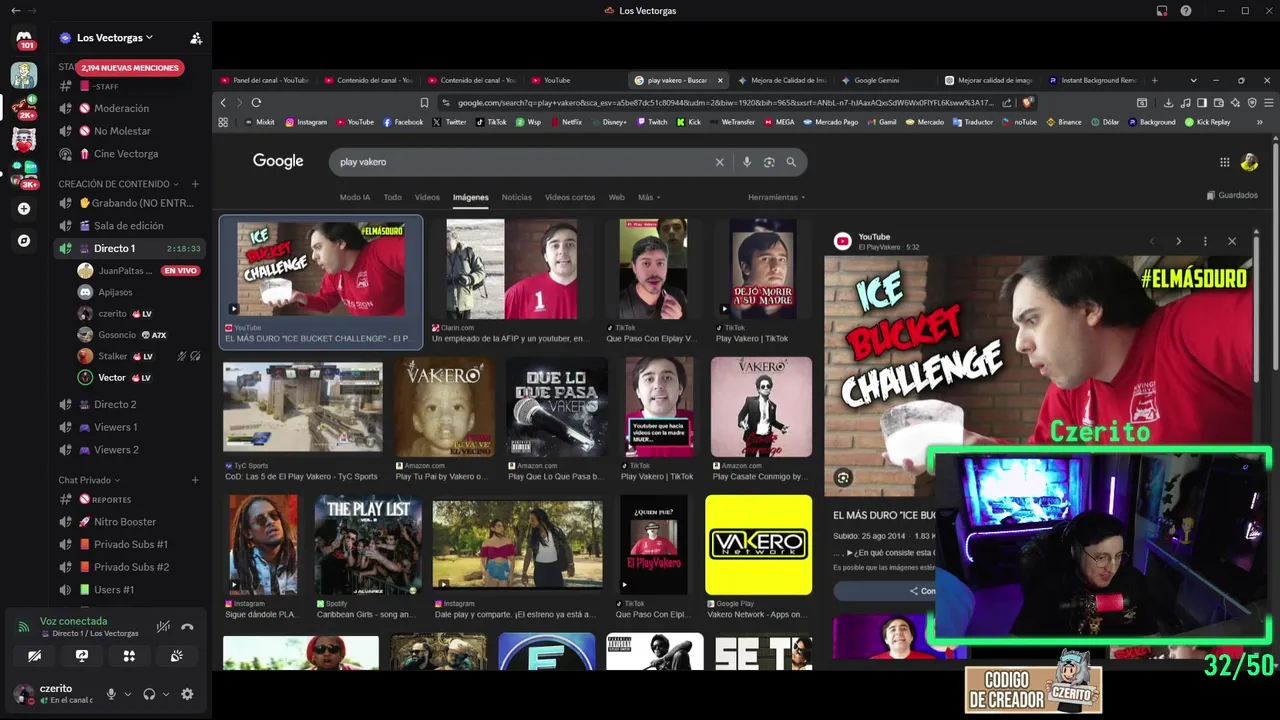1280x720 pixels.
Task: Click the Google search magnifier icon
Action: tap(791, 162)
